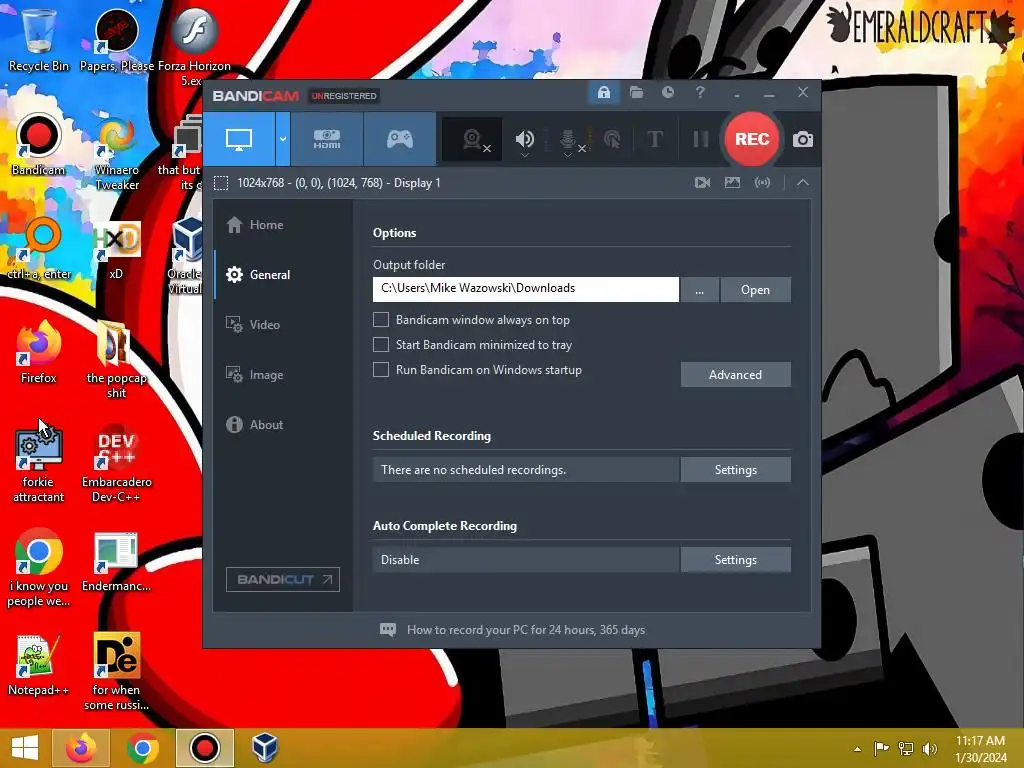Open the video list camcorder icon
Image resolution: width=1024 pixels, height=768 pixels.
coord(703,183)
